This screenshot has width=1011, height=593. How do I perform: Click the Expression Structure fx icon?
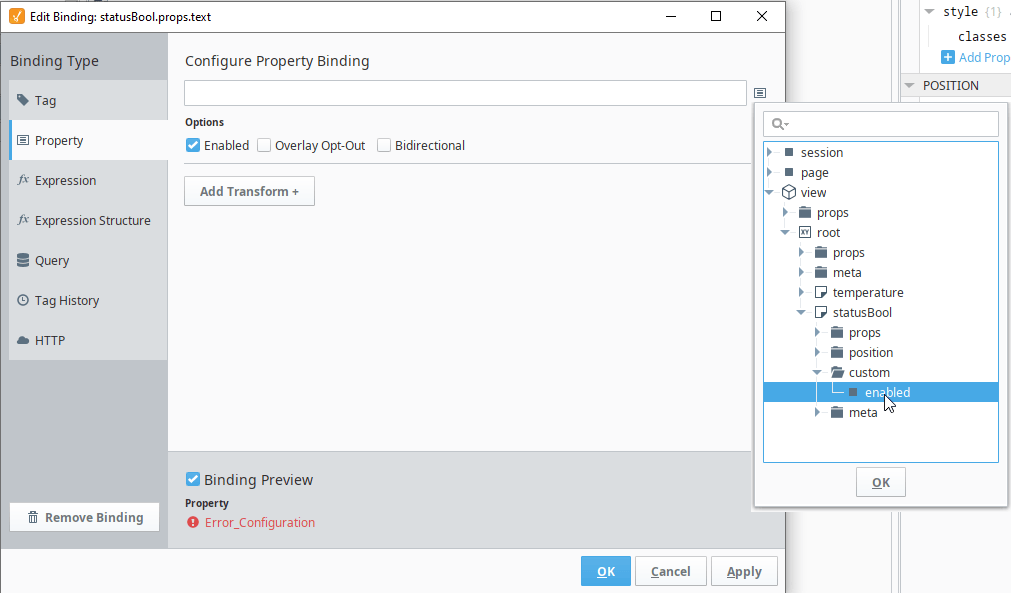click(23, 220)
